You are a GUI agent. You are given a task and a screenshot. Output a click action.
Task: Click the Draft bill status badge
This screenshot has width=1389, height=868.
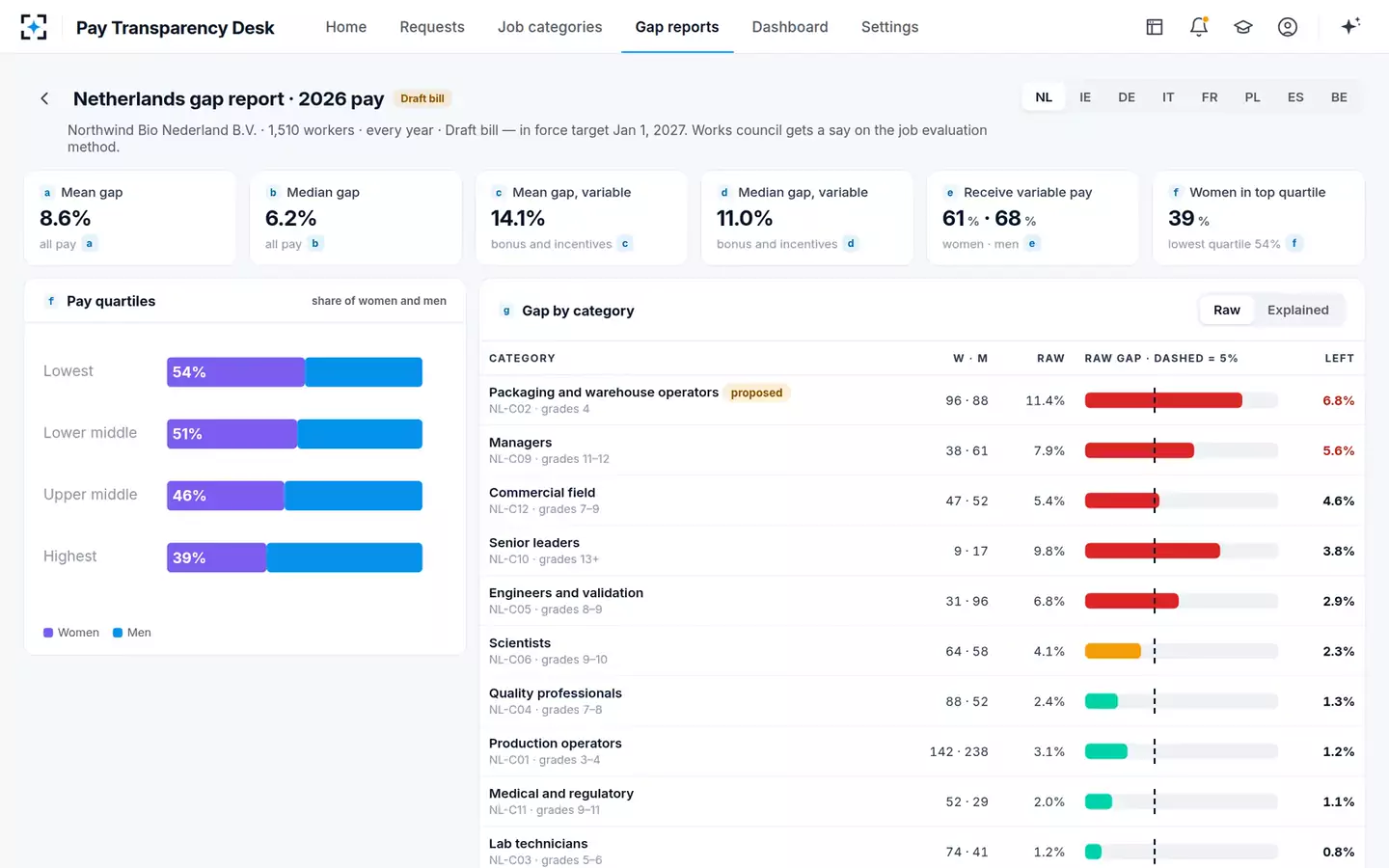422,98
